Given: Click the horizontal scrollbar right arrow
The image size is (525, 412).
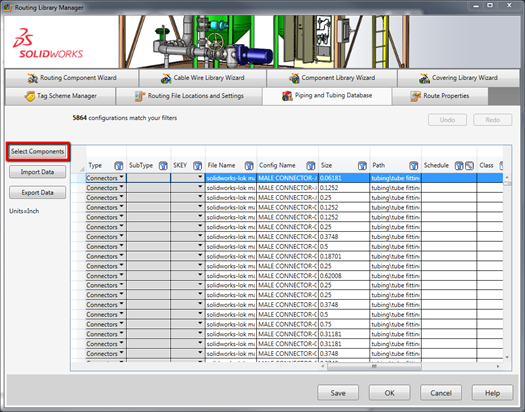Looking at the screenshot, I should tap(498, 366).
